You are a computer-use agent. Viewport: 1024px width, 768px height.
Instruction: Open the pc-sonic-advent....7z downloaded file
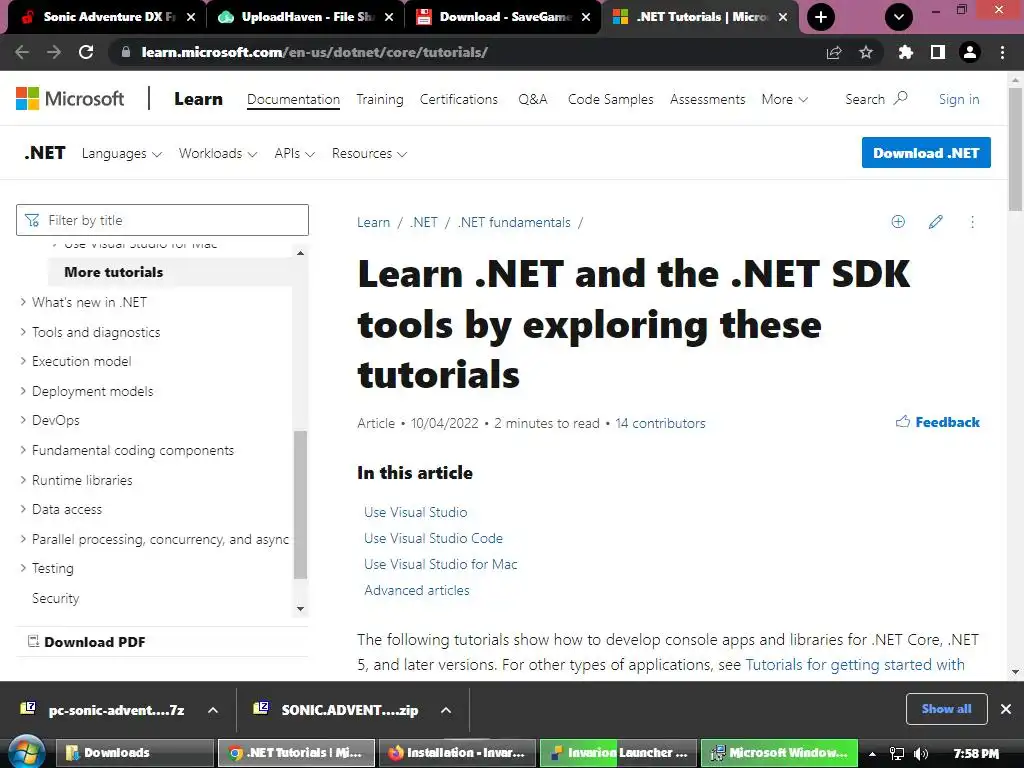(103, 710)
